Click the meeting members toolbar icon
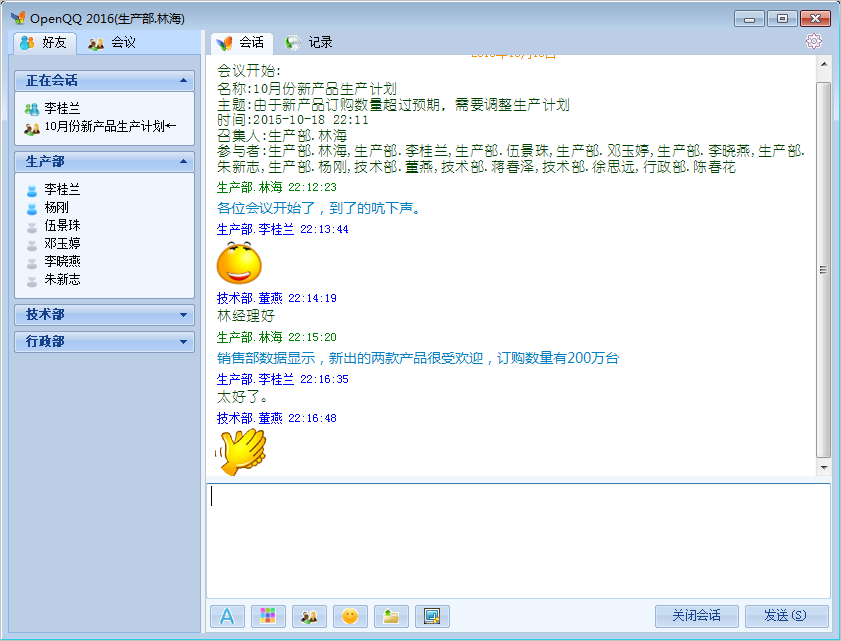 click(309, 616)
